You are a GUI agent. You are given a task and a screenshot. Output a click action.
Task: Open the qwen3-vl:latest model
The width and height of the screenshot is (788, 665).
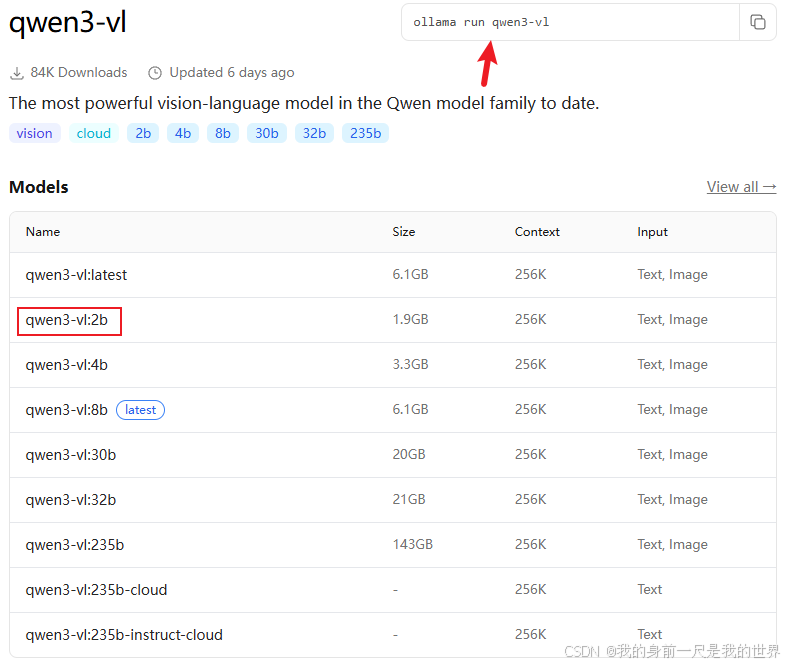76,275
